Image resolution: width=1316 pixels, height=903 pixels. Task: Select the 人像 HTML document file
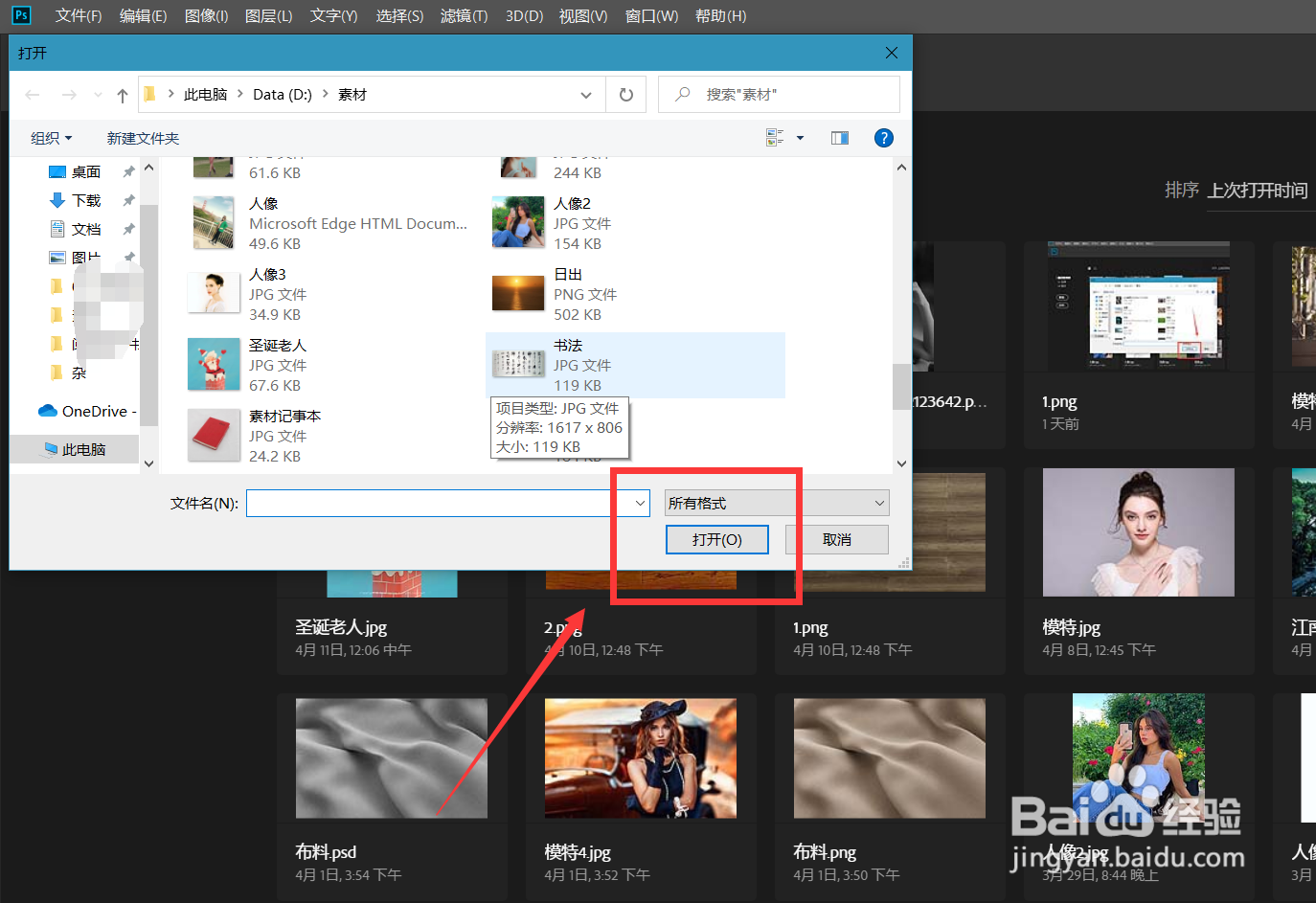(330, 223)
